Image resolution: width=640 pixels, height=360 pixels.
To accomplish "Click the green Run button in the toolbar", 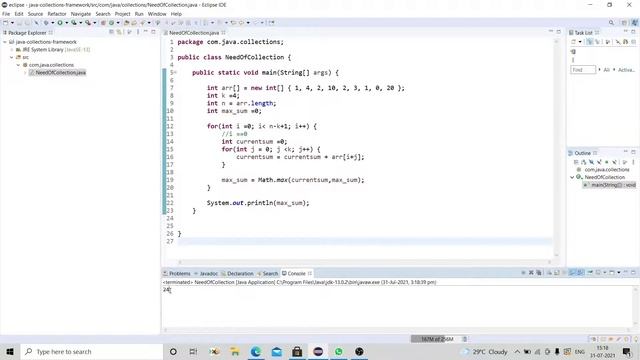I will point(60,22).
